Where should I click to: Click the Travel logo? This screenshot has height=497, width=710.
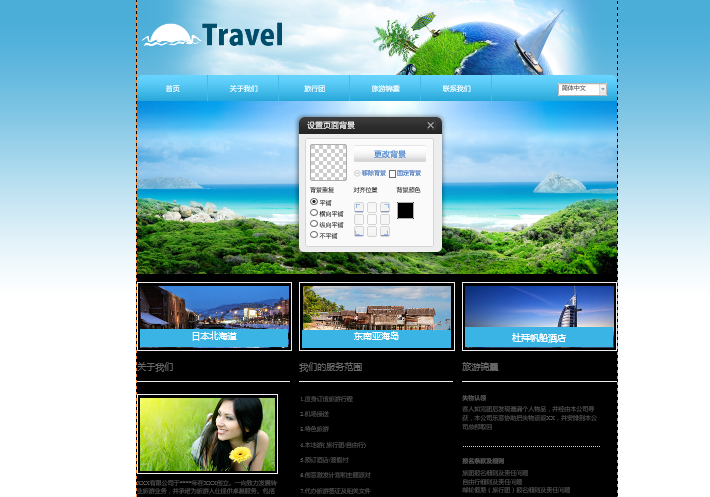[213, 36]
